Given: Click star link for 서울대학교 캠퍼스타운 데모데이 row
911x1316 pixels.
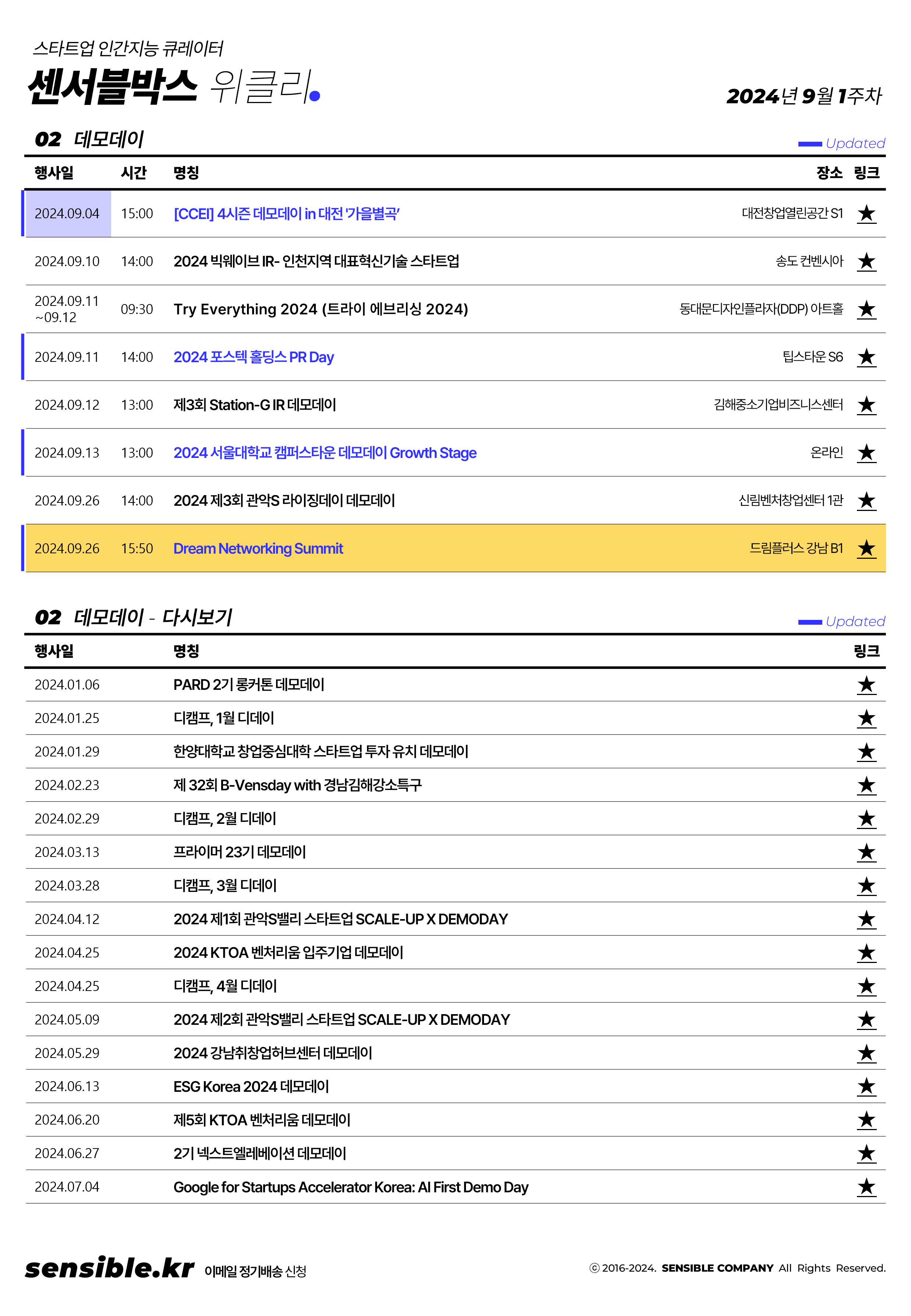Looking at the screenshot, I should click(x=866, y=454).
